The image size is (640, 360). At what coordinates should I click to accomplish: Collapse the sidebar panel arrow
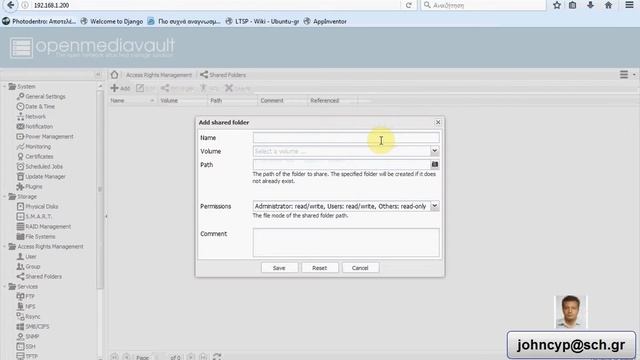(98, 75)
